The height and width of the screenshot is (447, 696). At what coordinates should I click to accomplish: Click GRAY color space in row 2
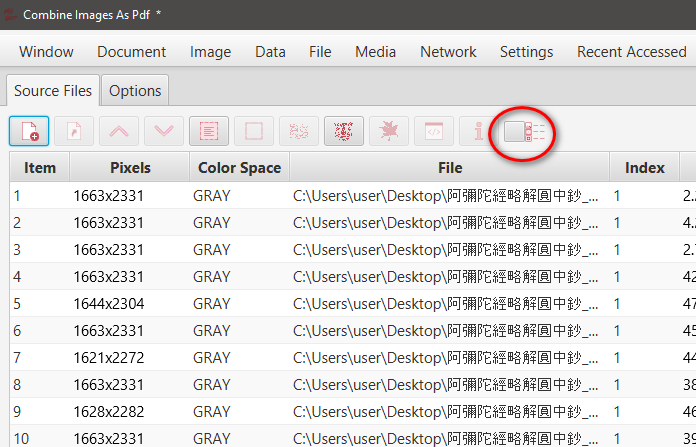211,222
